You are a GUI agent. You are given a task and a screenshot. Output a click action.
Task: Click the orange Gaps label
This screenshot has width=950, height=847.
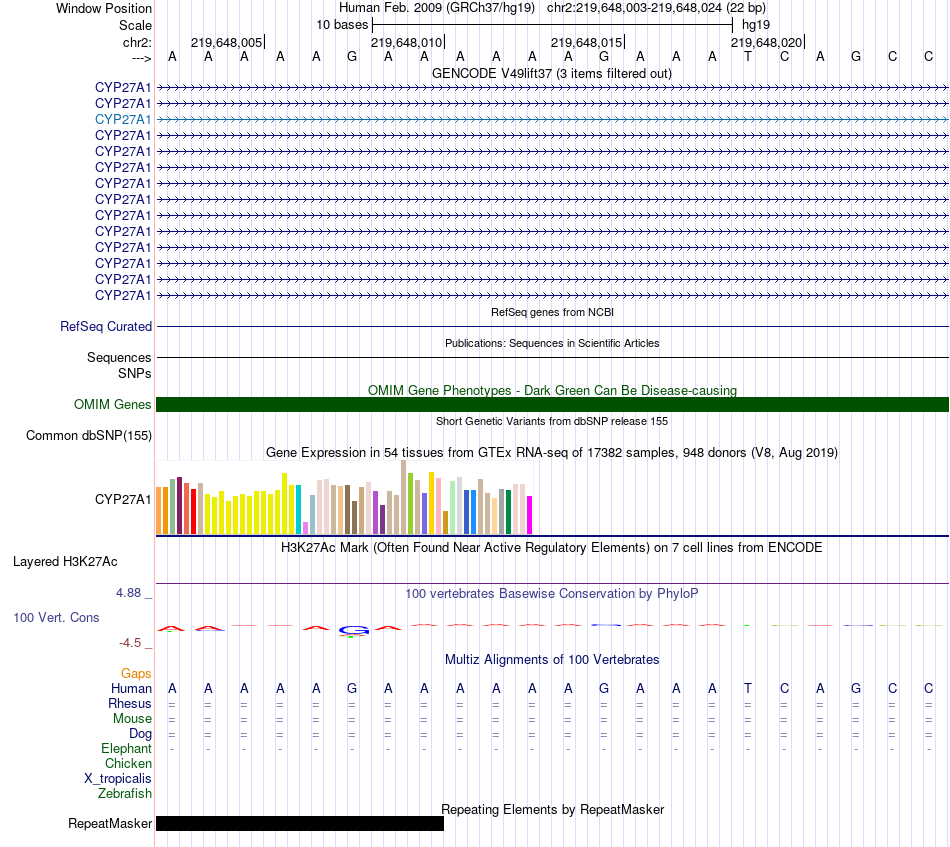[136, 674]
